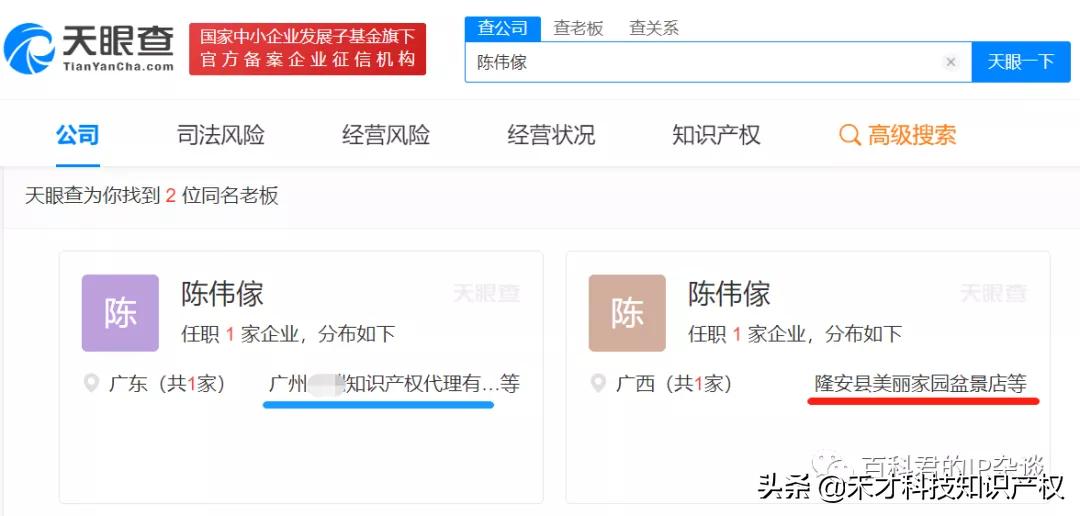This screenshot has width=1080, height=516.
Task: Click 任职 1 家企业 in the Guangdong card
Action: [240, 335]
